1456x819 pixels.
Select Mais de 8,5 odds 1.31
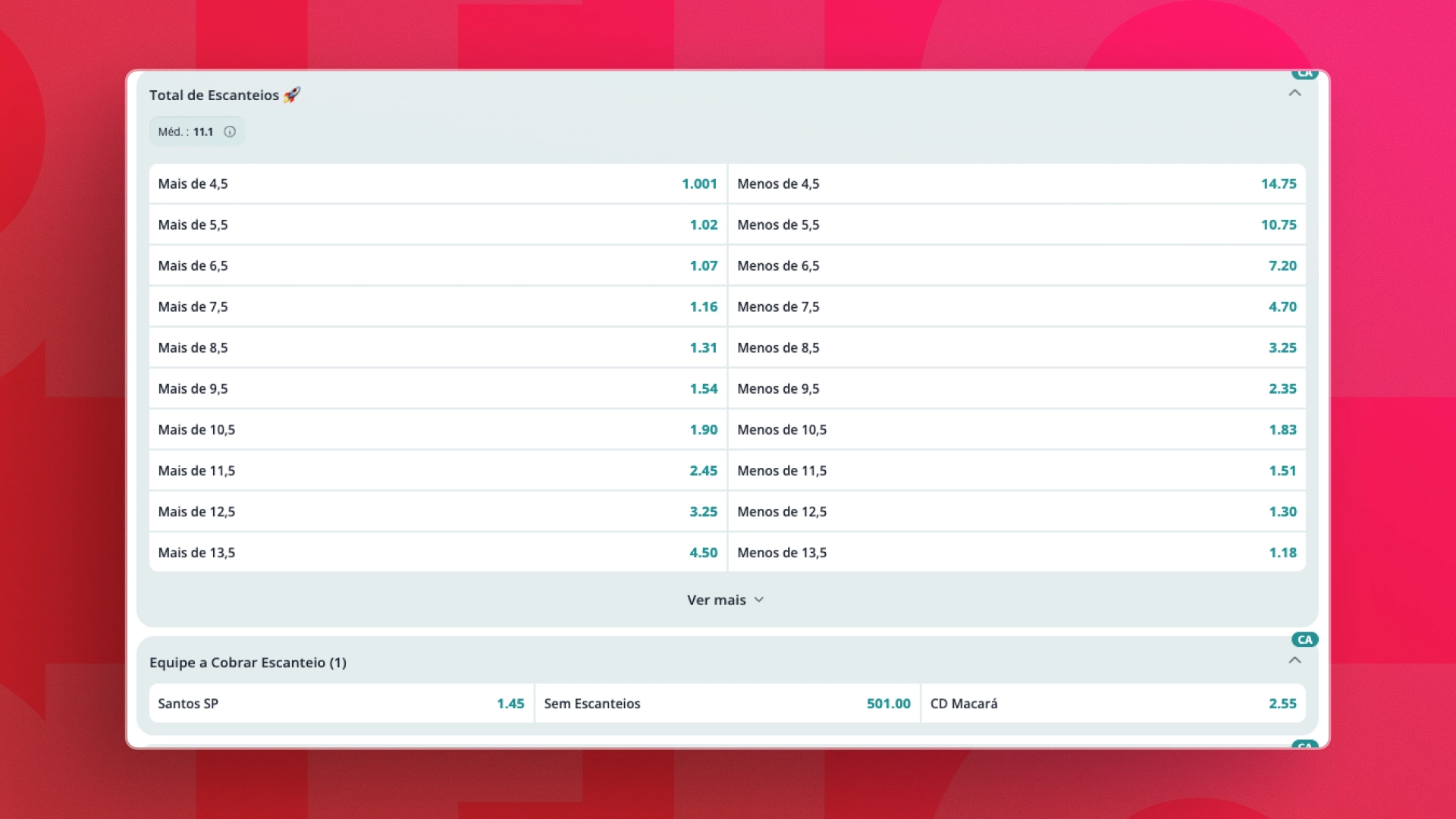[438, 347]
